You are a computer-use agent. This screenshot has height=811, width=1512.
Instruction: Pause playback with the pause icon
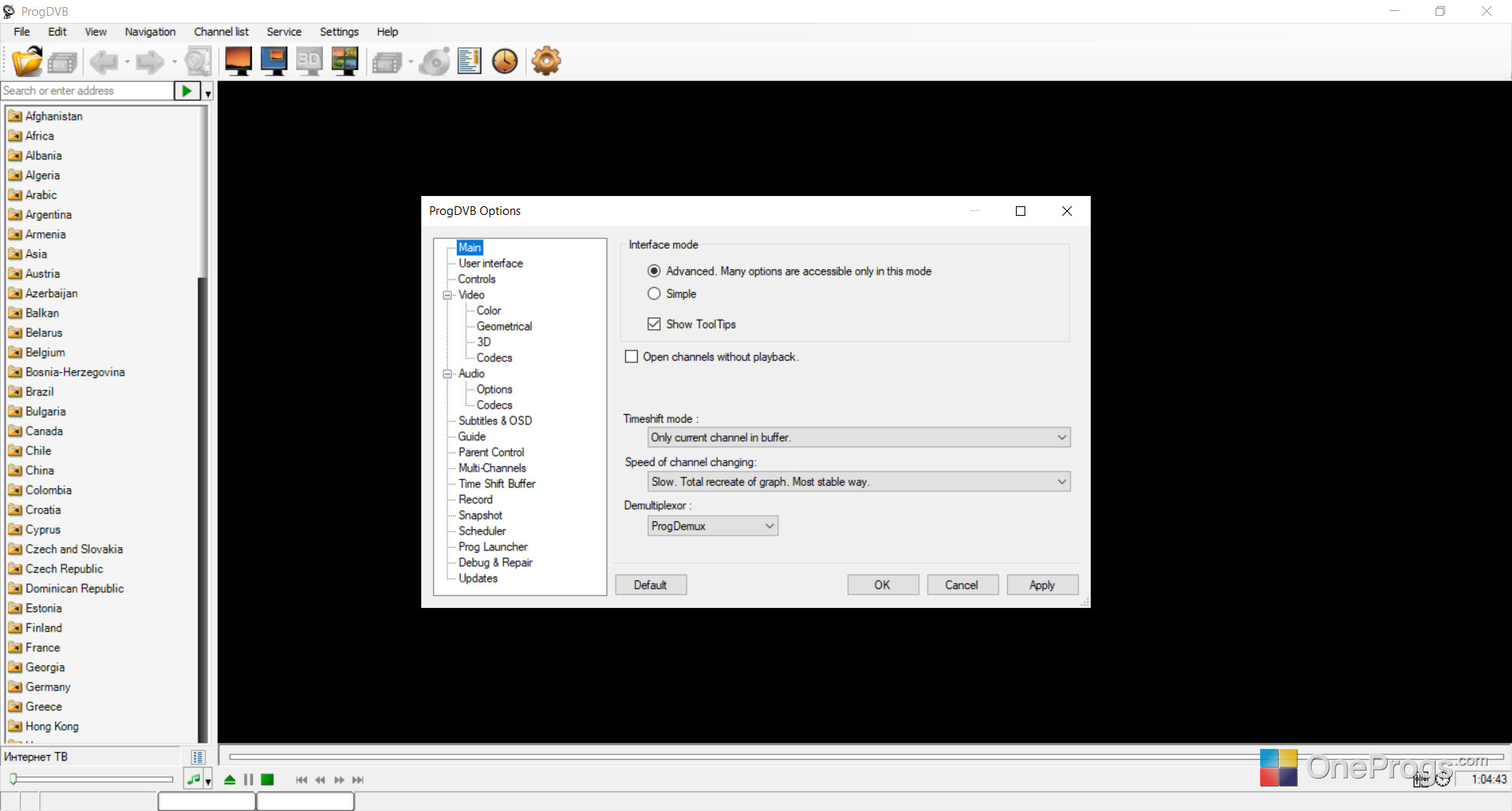click(249, 780)
